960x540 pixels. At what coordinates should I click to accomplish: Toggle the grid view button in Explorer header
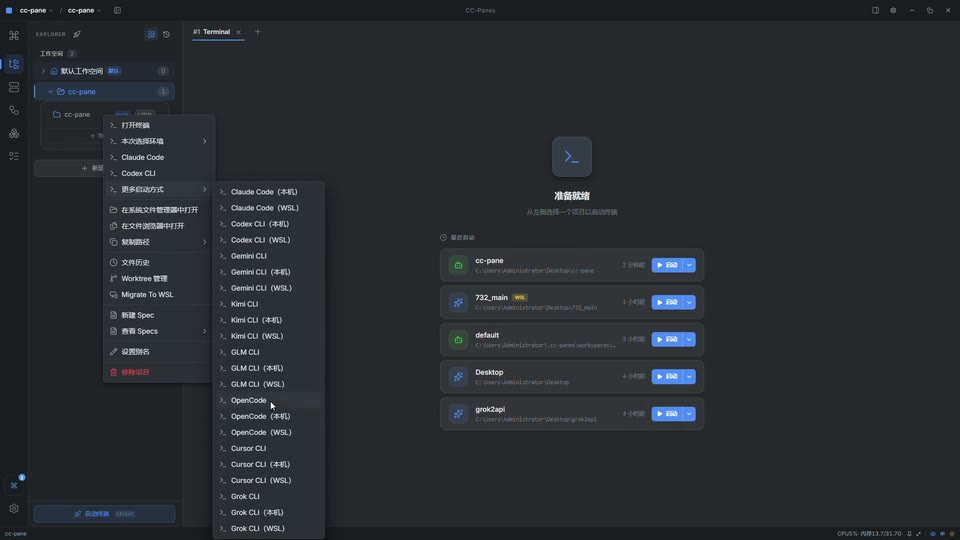151,34
